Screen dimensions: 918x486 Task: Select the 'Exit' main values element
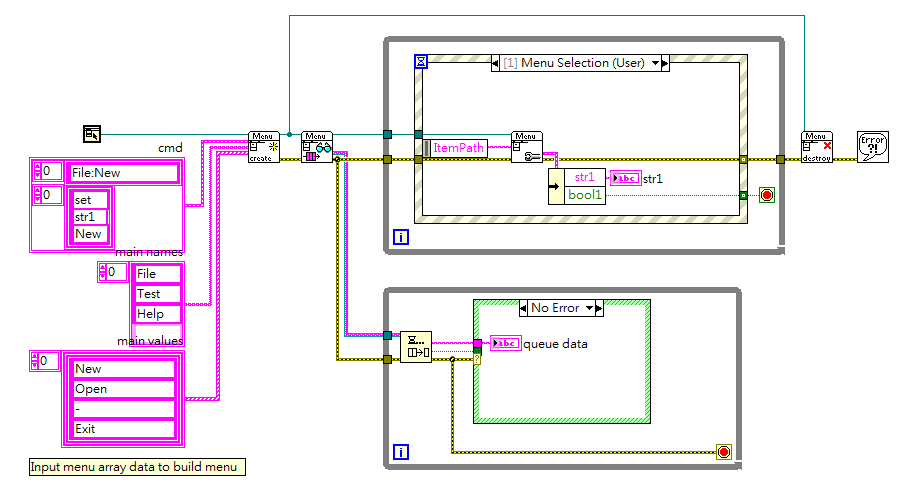pos(124,429)
